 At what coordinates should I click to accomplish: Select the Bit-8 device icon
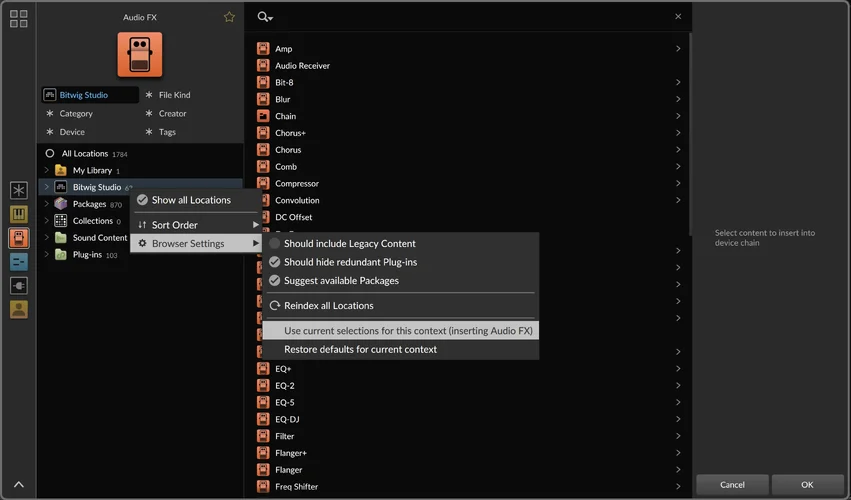[263, 83]
